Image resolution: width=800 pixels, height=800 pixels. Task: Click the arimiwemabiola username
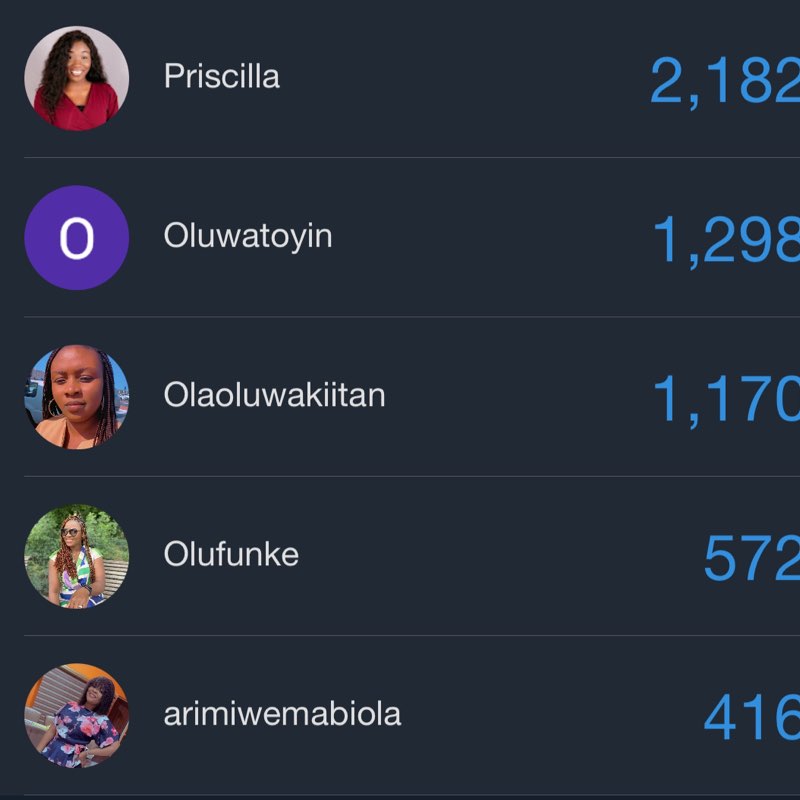(282, 714)
